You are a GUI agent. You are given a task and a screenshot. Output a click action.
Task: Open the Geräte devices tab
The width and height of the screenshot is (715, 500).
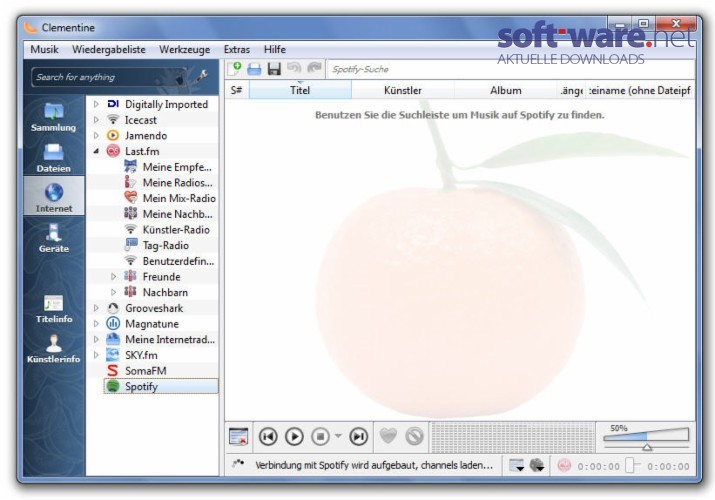click(x=53, y=238)
